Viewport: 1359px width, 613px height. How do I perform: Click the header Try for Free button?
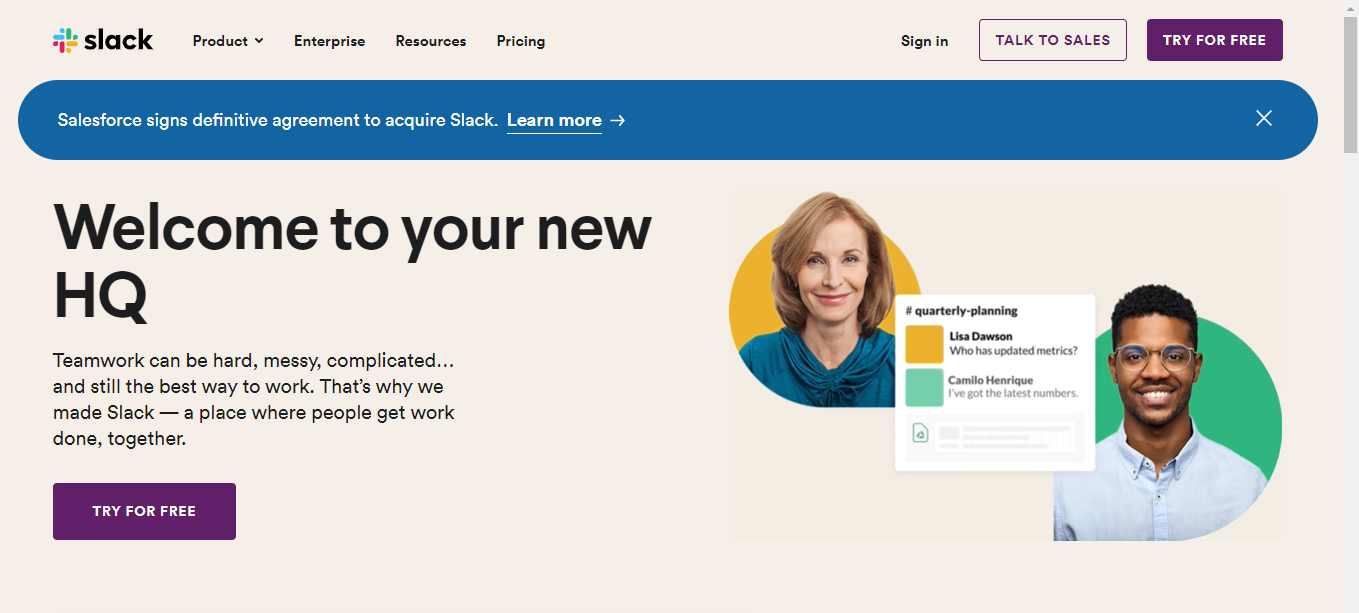pyautogui.click(x=1214, y=40)
